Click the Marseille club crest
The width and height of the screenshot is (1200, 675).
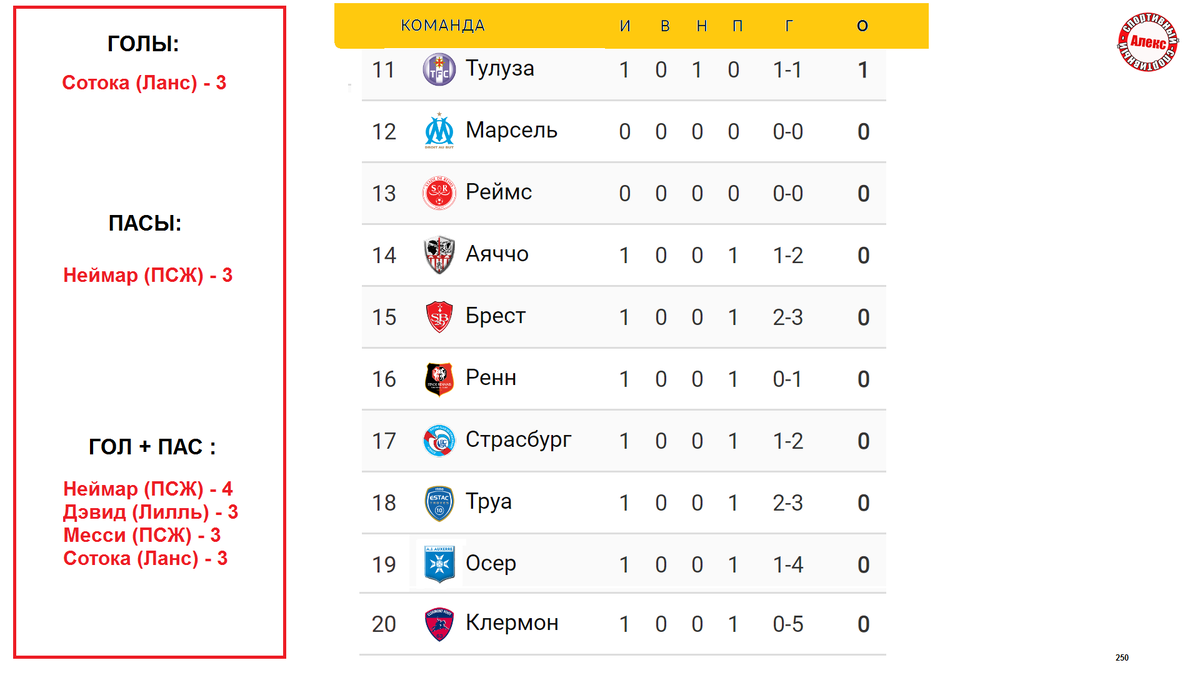point(439,131)
